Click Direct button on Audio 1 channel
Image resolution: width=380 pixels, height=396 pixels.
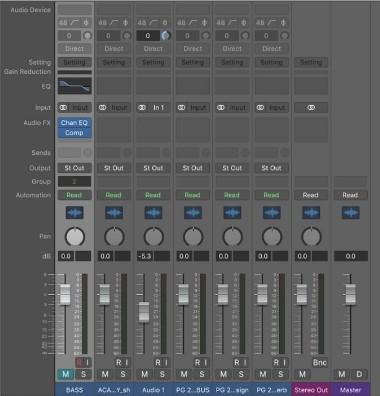(153, 49)
